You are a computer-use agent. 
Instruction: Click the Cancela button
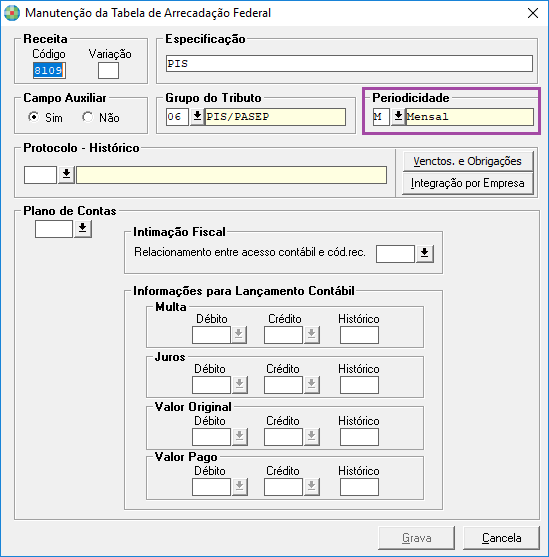pos(501,538)
